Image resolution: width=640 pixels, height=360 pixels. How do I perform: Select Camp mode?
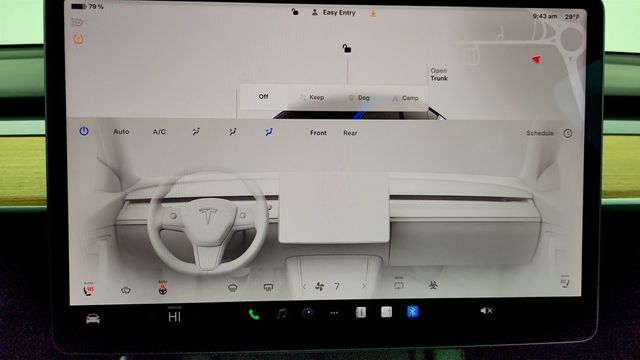click(x=406, y=98)
